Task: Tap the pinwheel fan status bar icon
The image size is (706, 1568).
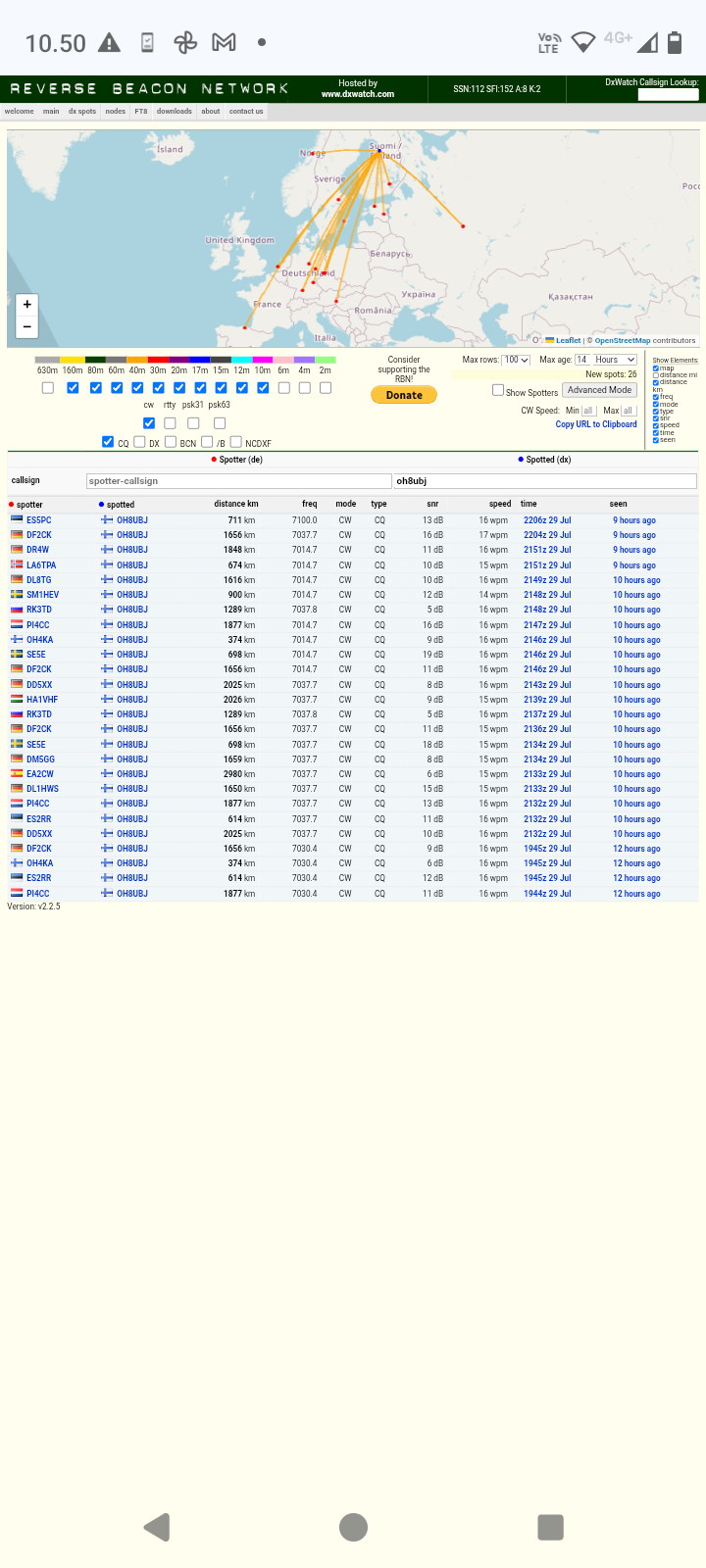Action: point(185,42)
